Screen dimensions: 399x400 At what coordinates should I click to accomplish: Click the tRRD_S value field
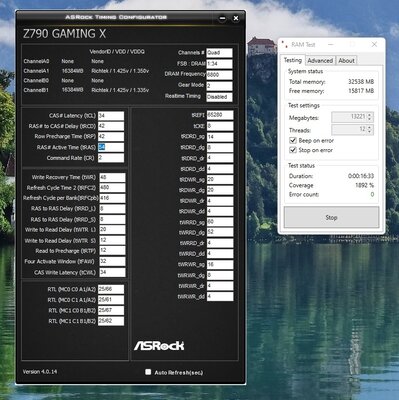(112, 219)
